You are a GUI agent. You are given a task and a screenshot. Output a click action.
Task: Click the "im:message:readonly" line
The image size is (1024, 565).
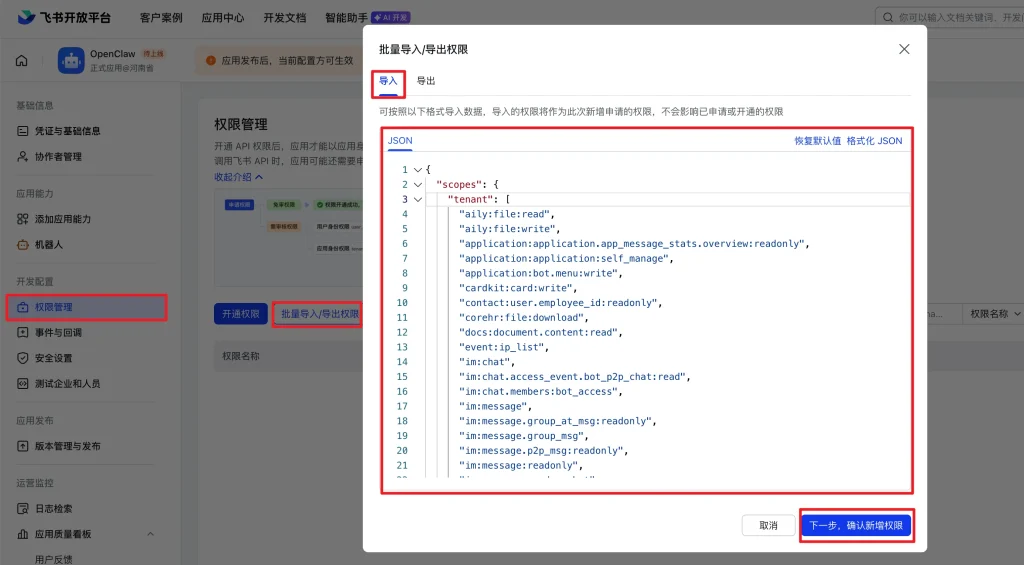tap(520, 465)
